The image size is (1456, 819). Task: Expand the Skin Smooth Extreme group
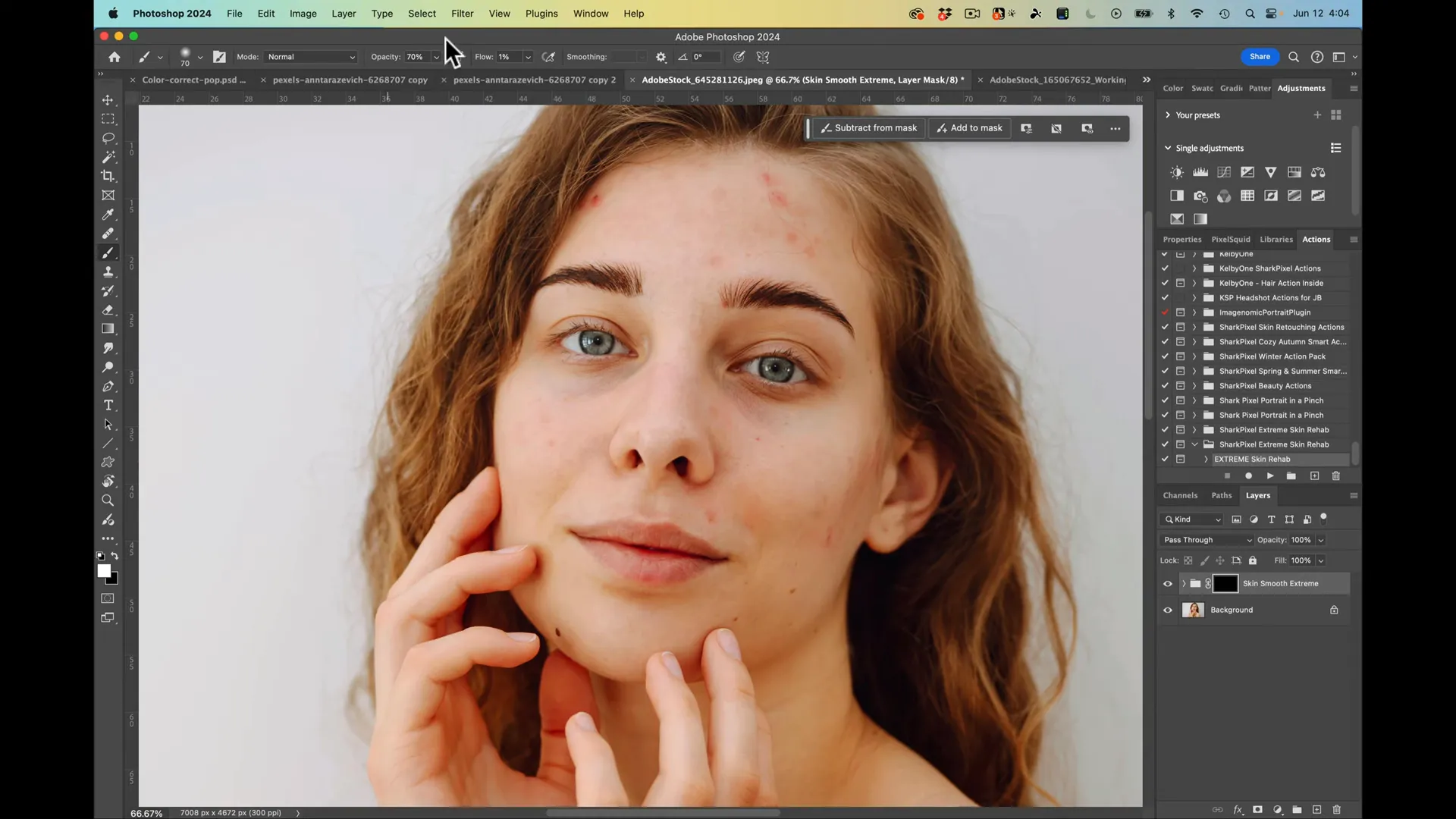click(x=1183, y=584)
